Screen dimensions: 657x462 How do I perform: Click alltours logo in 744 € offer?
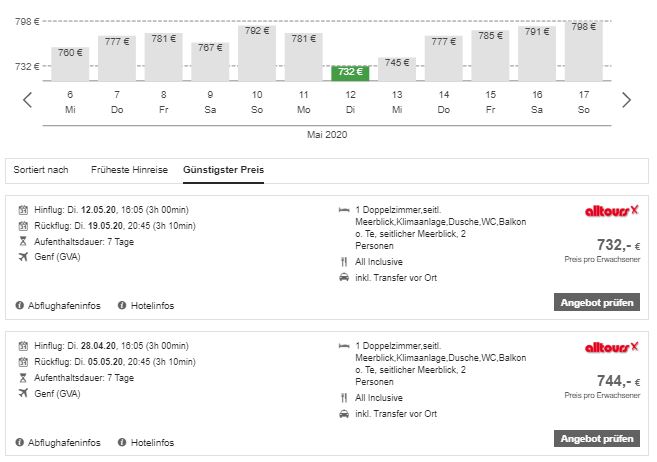[612, 346]
